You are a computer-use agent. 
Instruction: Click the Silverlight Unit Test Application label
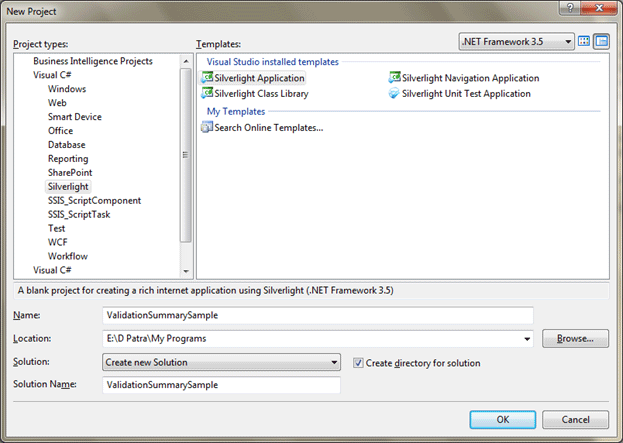(466, 94)
